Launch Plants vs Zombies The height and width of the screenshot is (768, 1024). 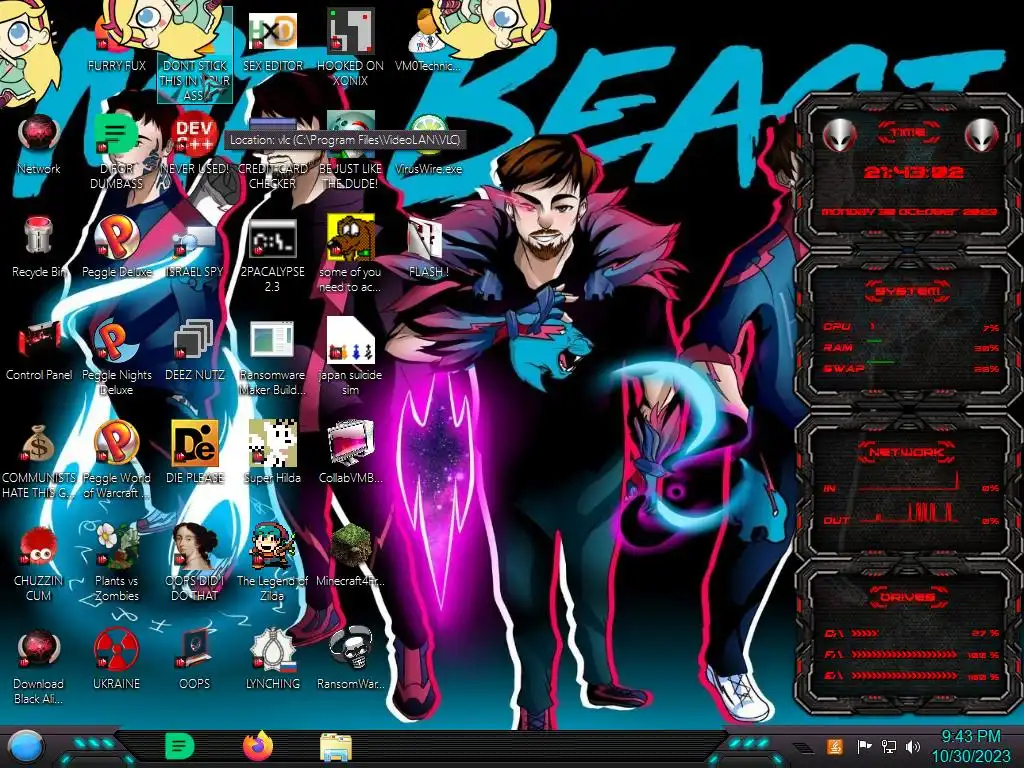[x=116, y=564]
